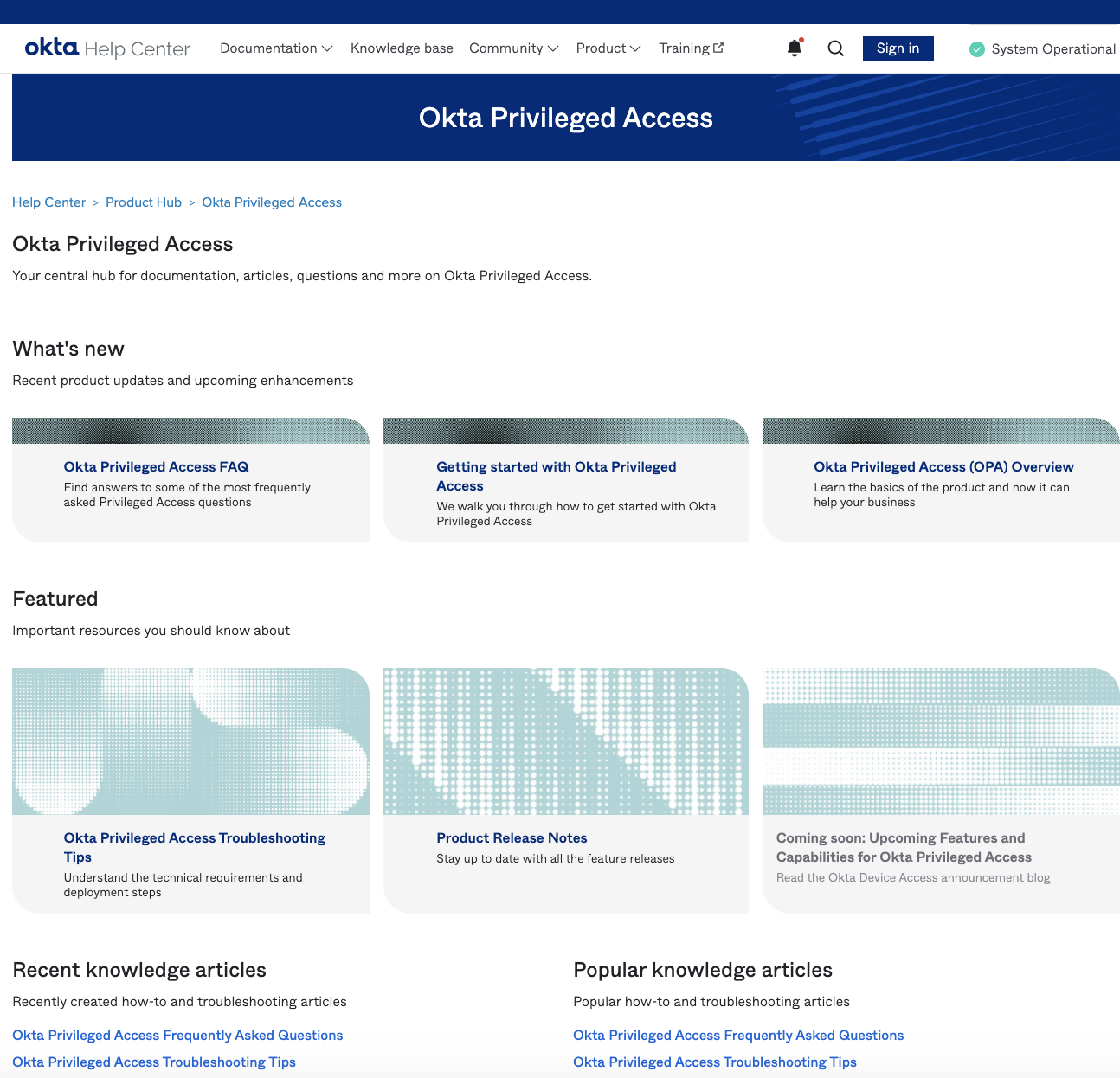Image resolution: width=1120 pixels, height=1078 pixels.
Task: Open Troubleshooting Tips featured card title
Action: 195,847
